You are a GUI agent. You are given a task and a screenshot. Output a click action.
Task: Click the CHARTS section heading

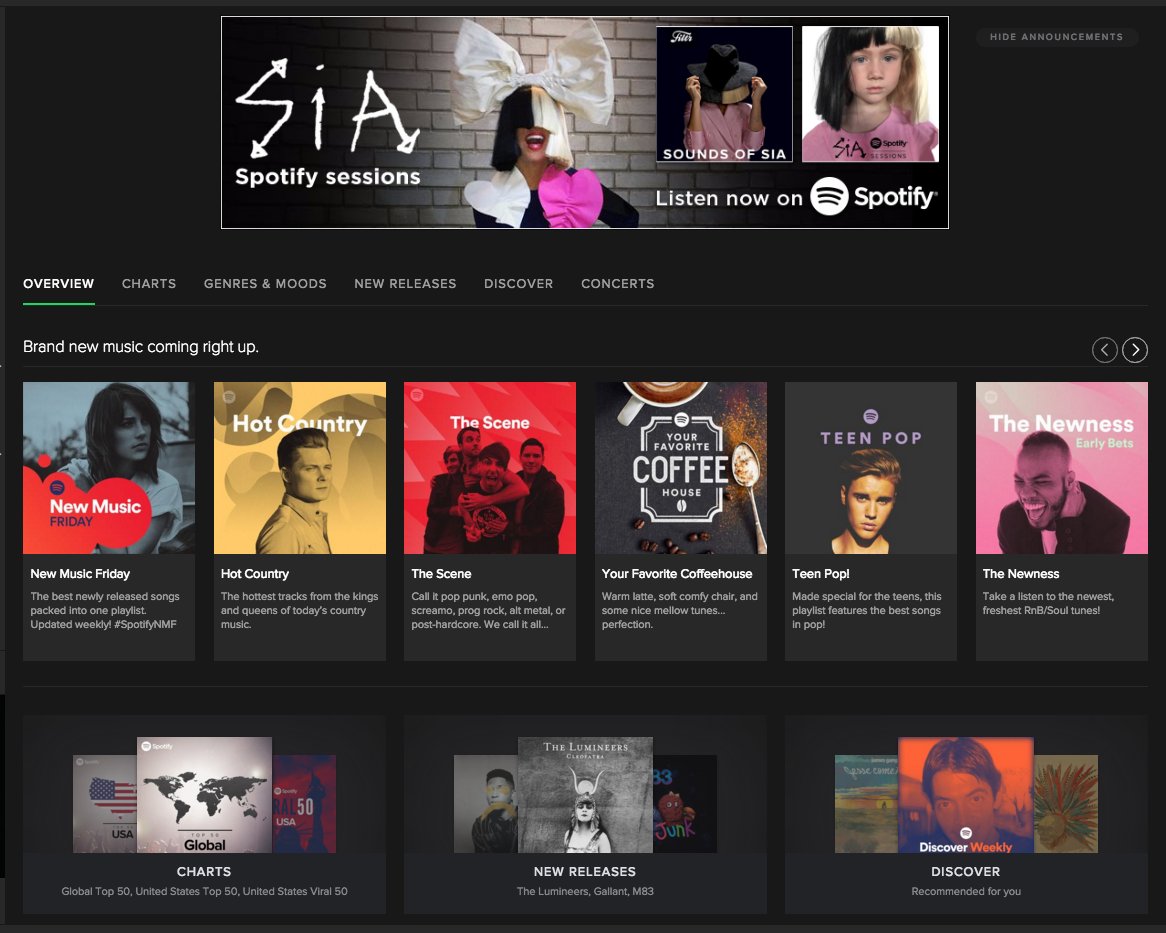pos(204,871)
